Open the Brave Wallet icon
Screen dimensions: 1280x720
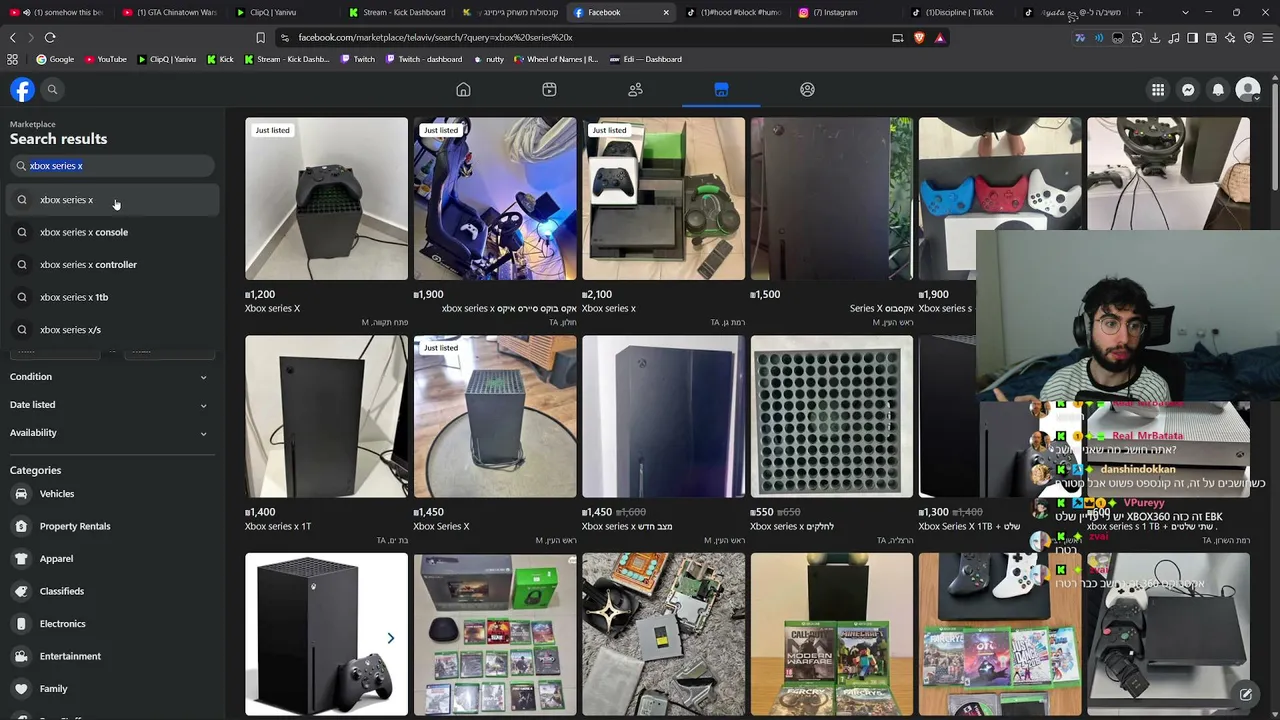tap(1211, 38)
